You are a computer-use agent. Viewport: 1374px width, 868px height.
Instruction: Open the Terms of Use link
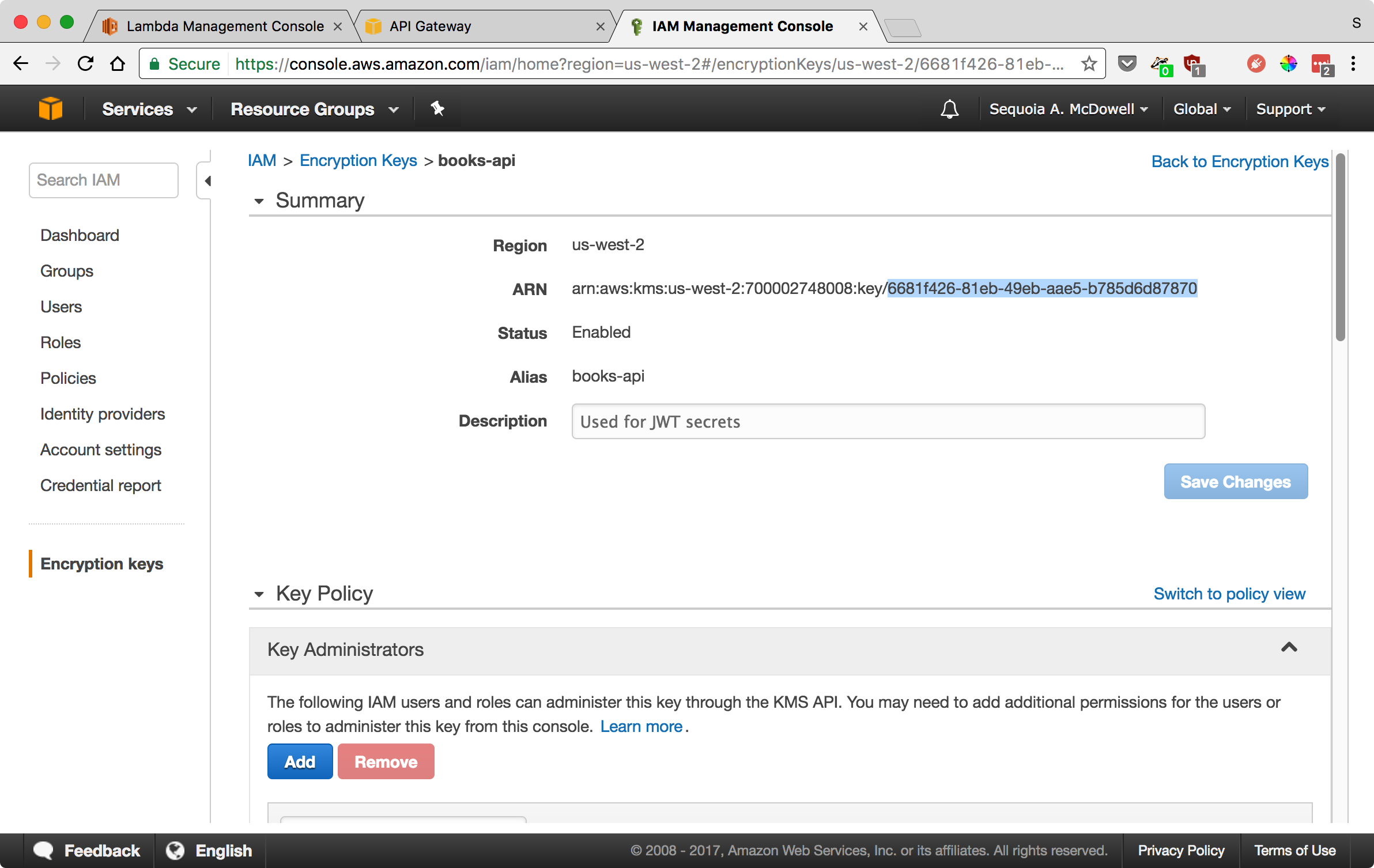[1295, 851]
